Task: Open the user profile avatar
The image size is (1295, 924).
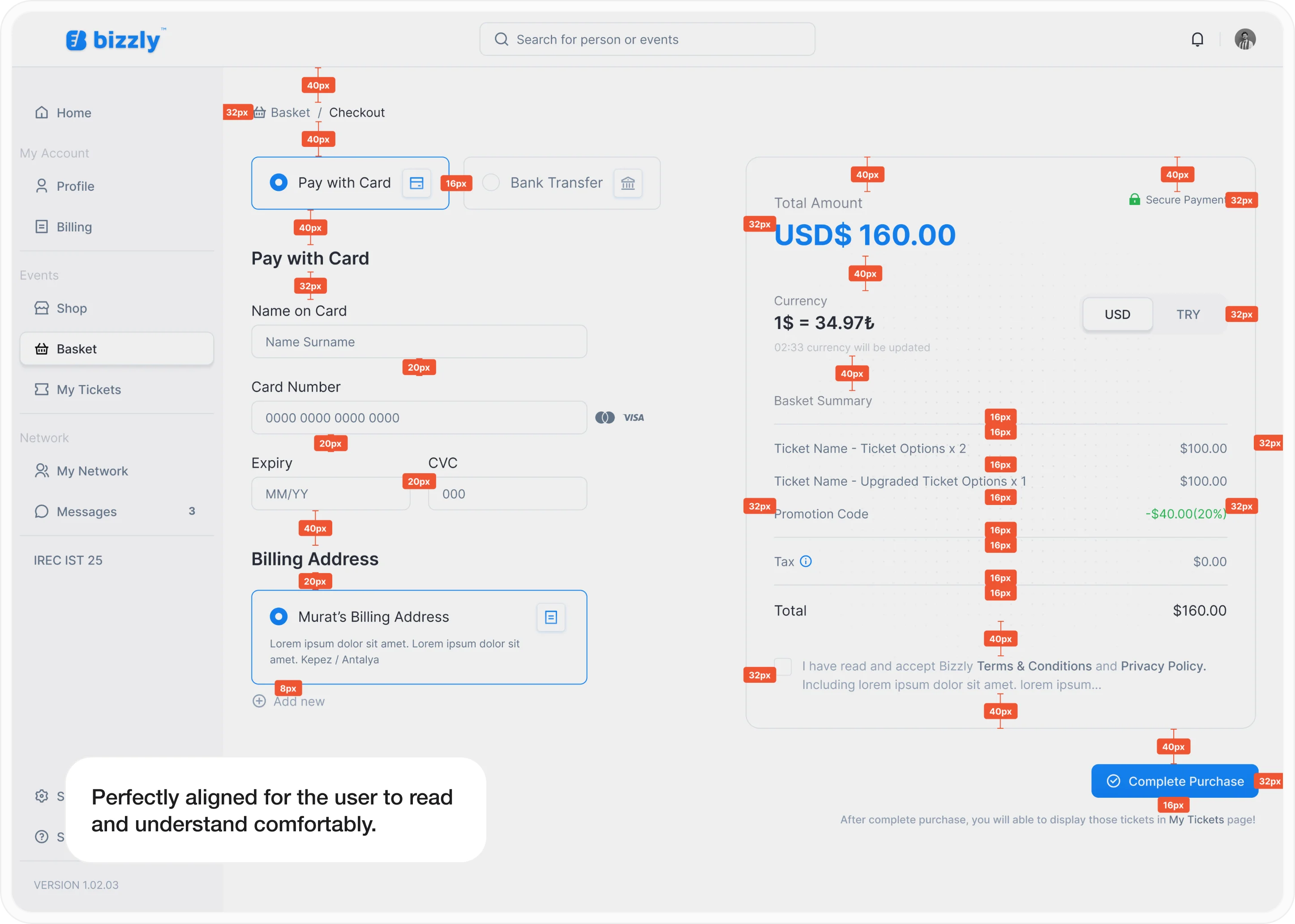Action: 1245,39
